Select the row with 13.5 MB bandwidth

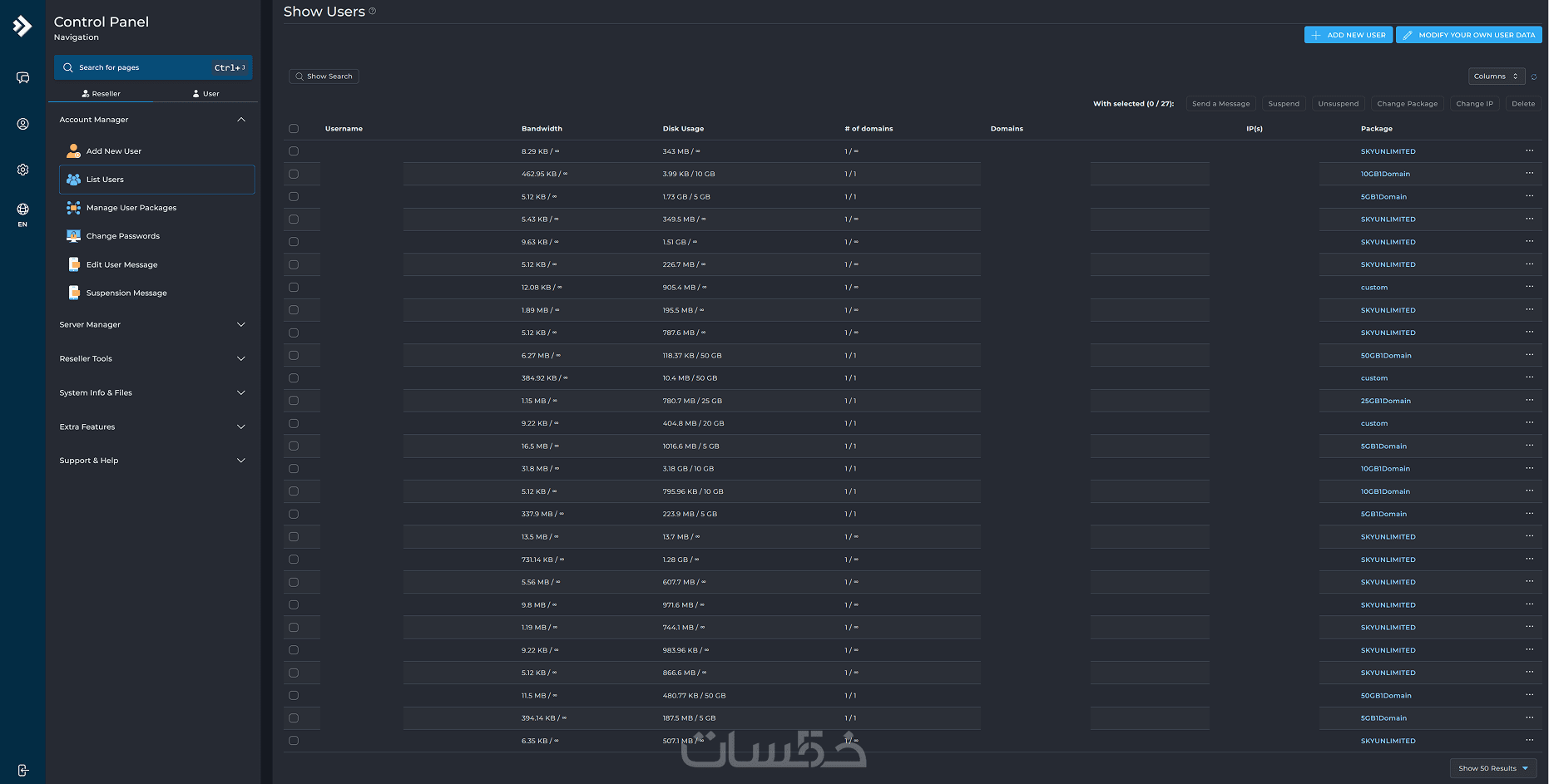(294, 537)
